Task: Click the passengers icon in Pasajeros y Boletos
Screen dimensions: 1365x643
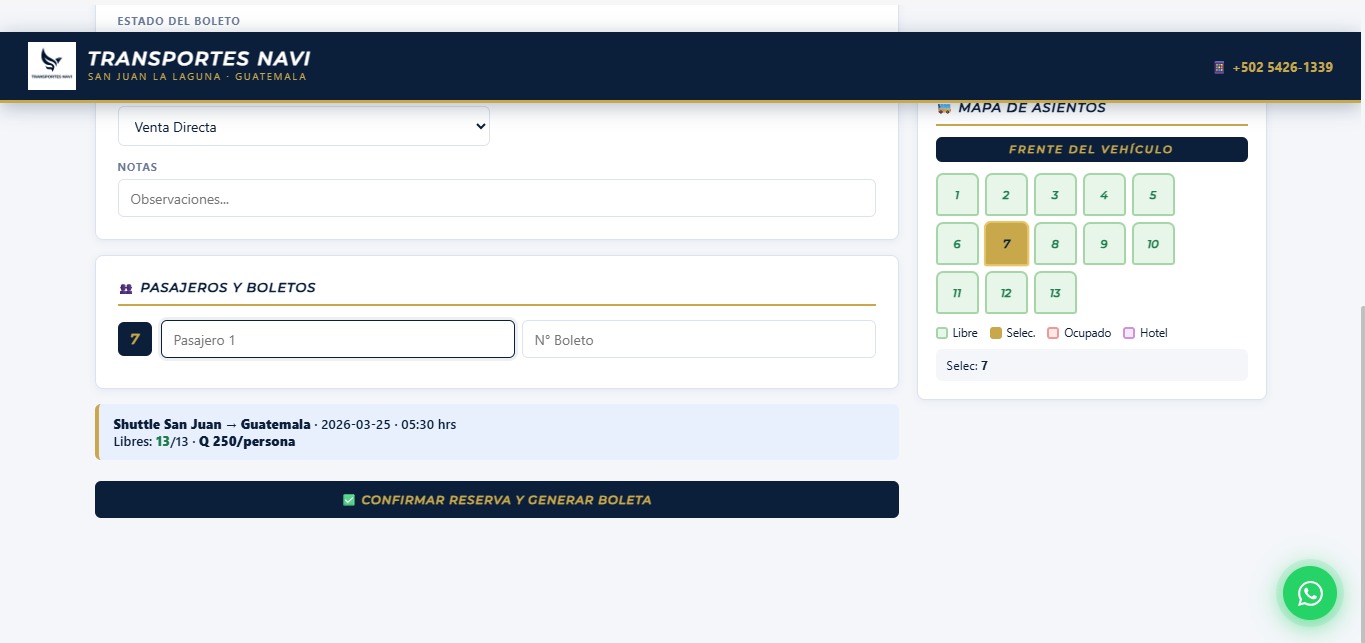Action: tap(126, 288)
